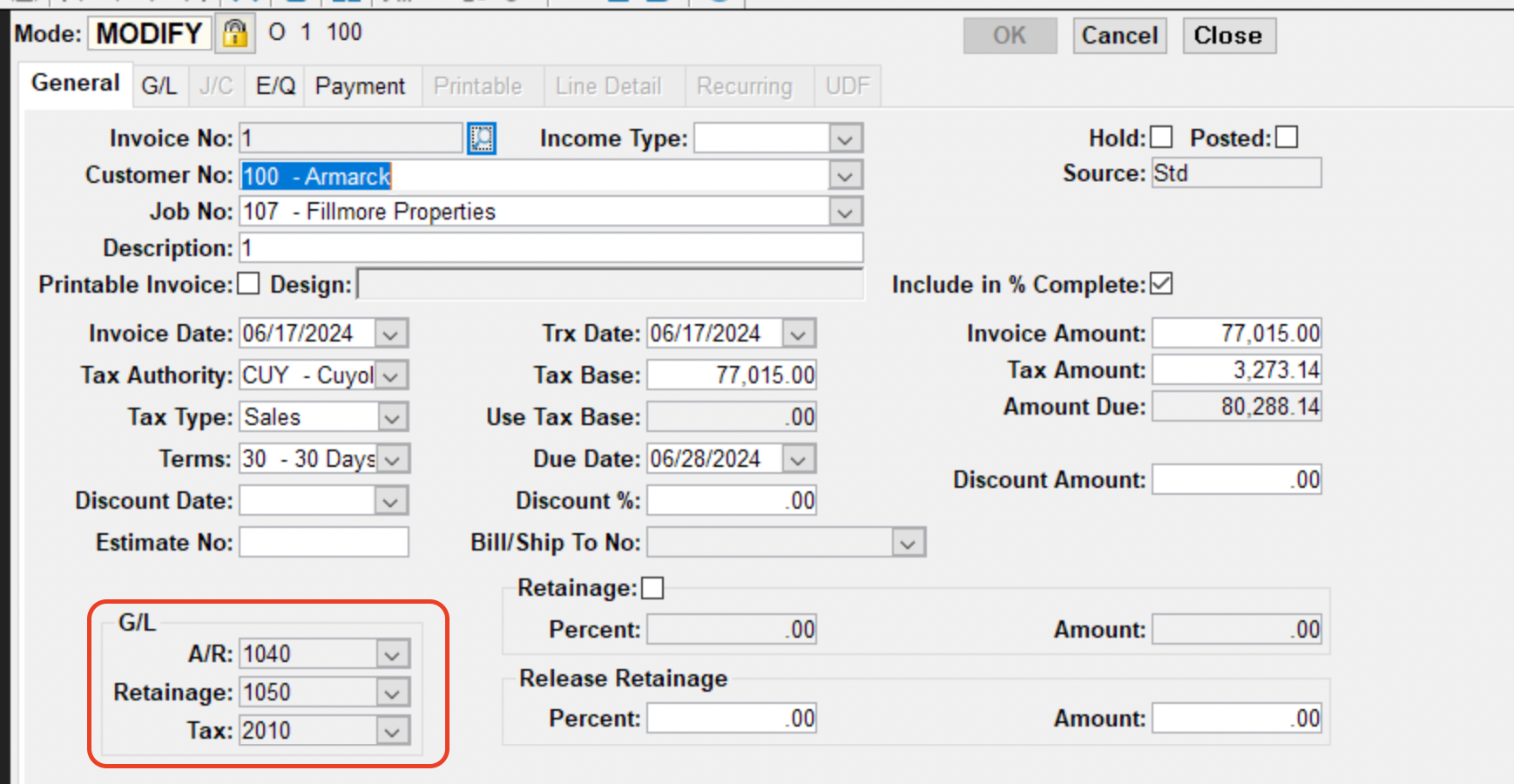
Task: Open the UDF tab
Action: (x=848, y=86)
